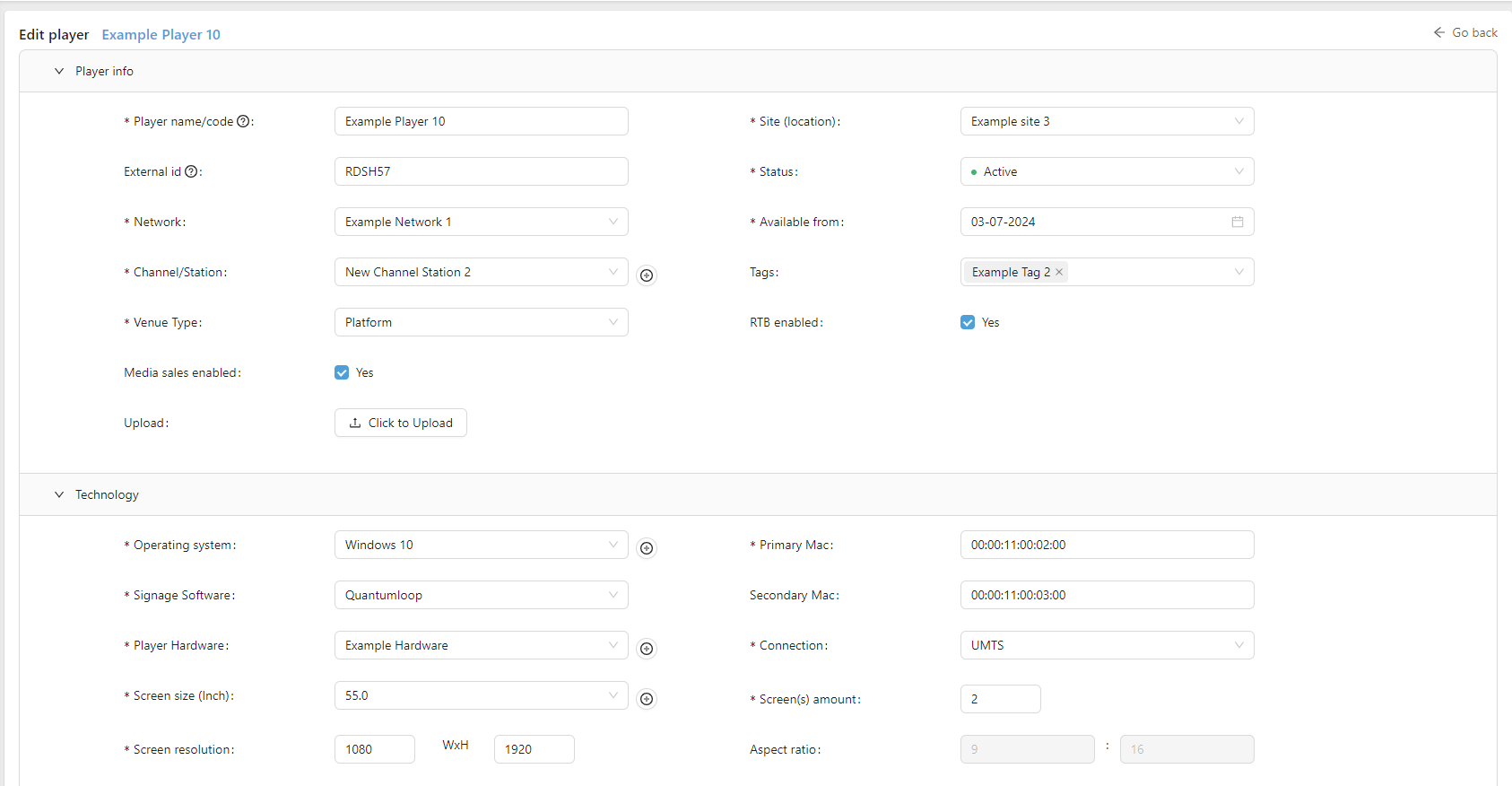Click the Screen(s) amount field
Image resolution: width=1512 pixels, height=786 pixels.
[1000, 699]
